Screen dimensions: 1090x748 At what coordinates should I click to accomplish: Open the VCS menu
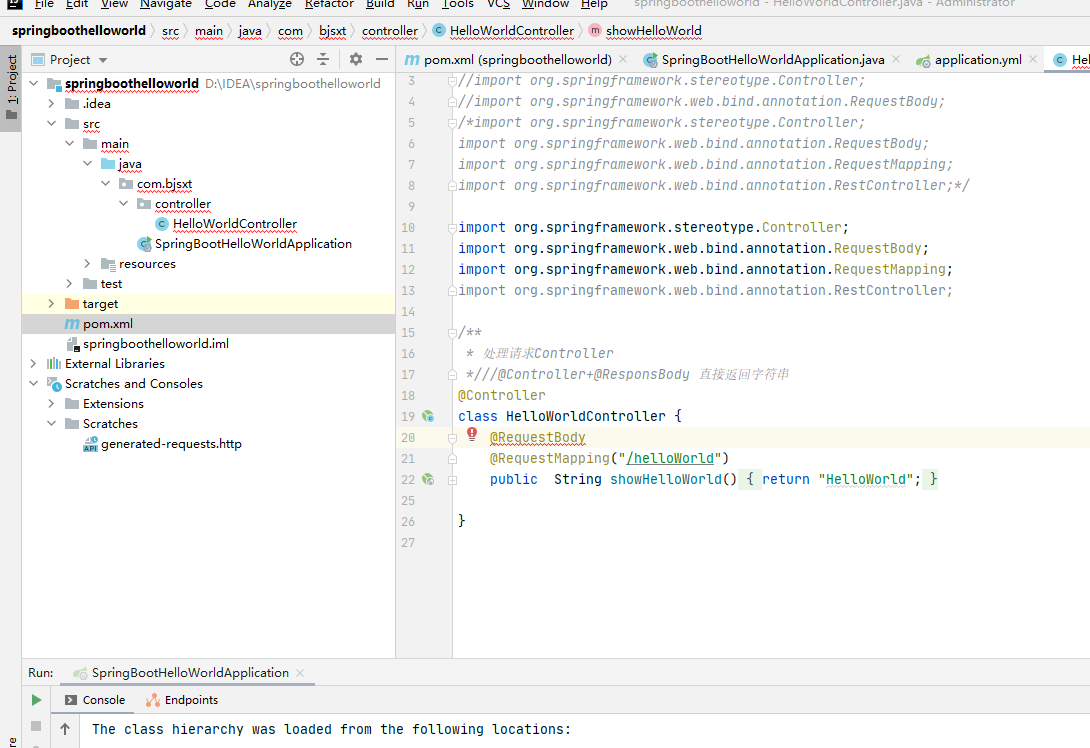click(498, 4)
